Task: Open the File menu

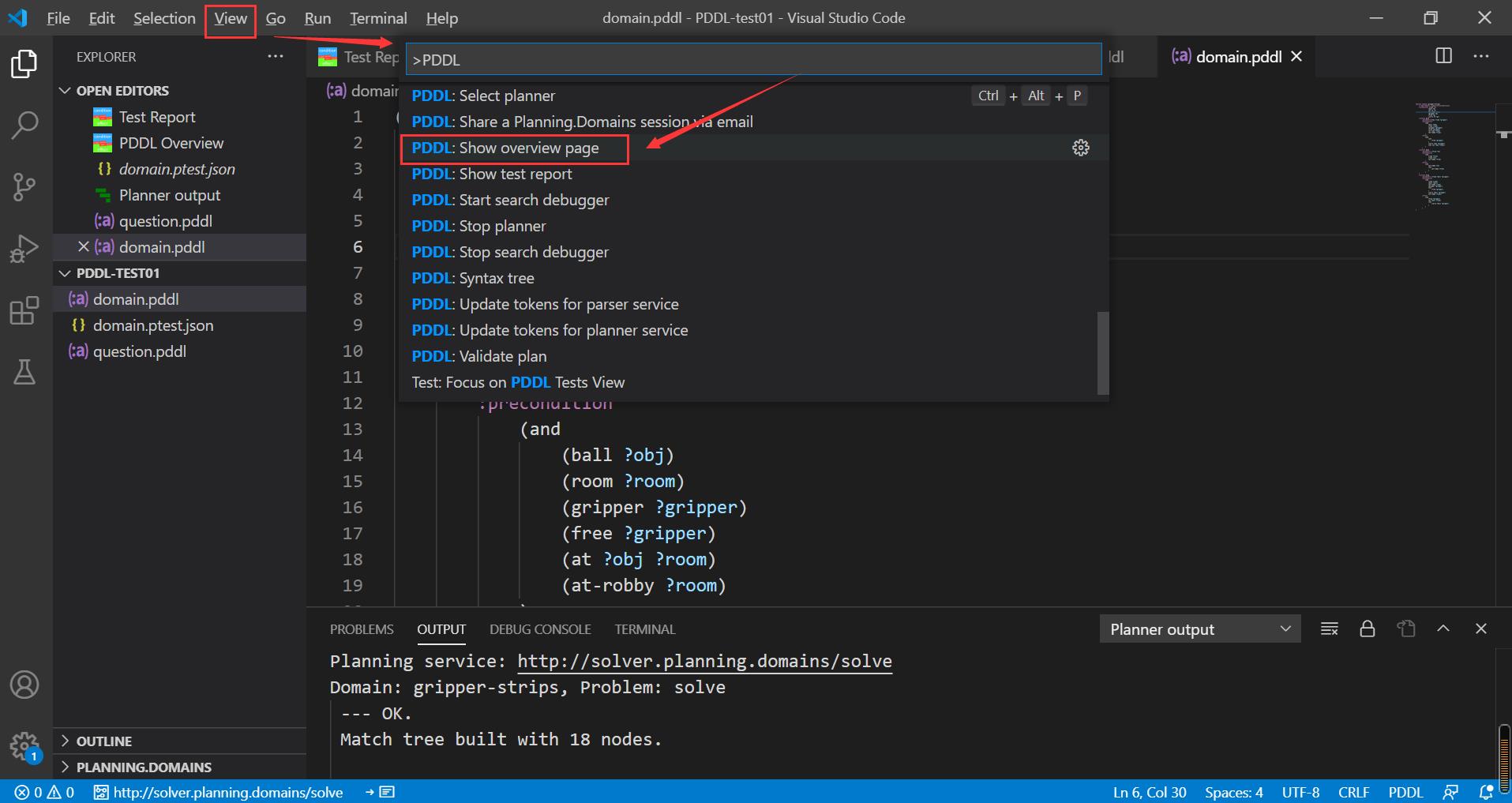Action: tap(58, 18)
